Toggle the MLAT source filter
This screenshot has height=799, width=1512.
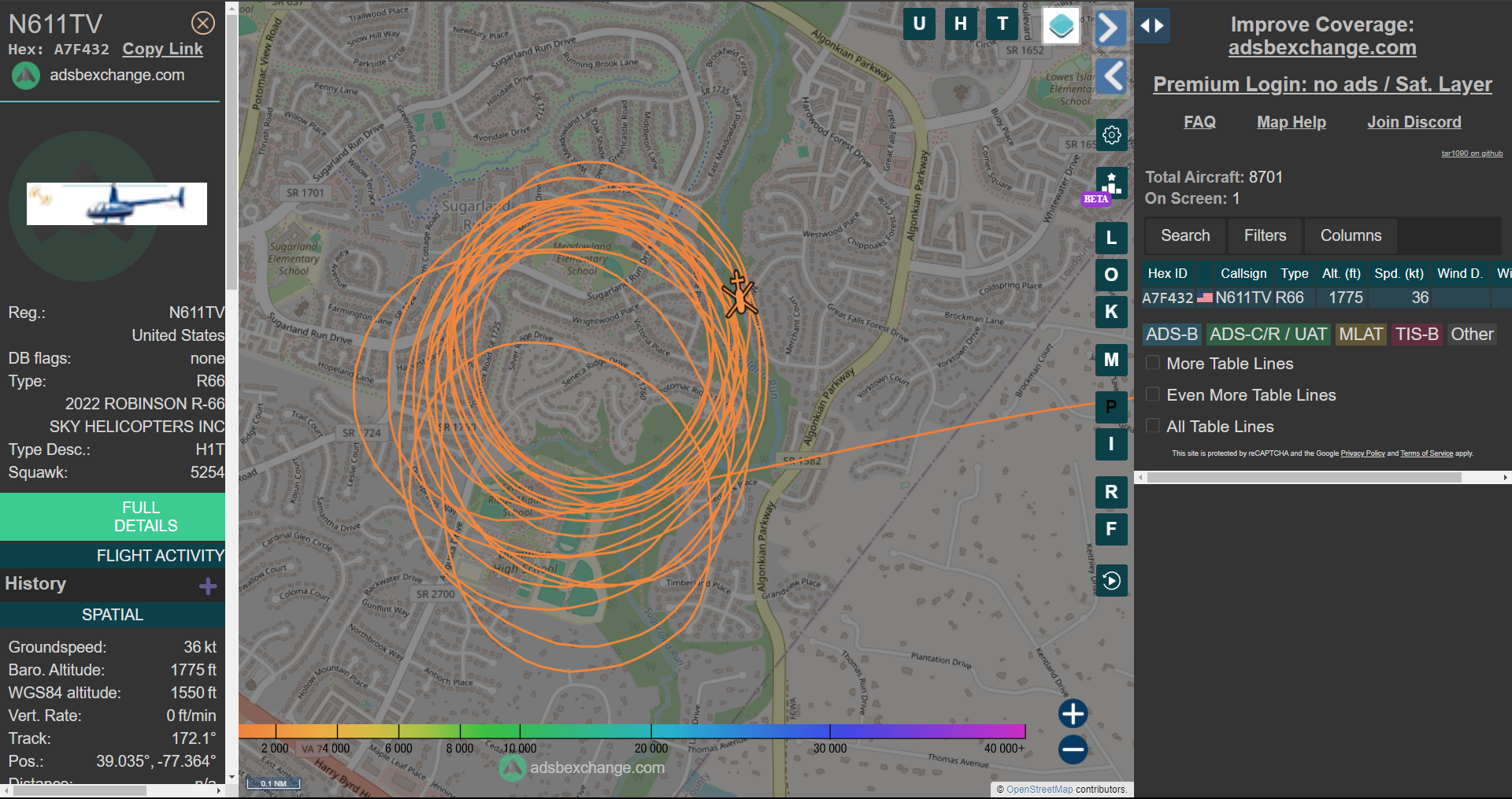pyautogui.click(x=1361, y=335)
